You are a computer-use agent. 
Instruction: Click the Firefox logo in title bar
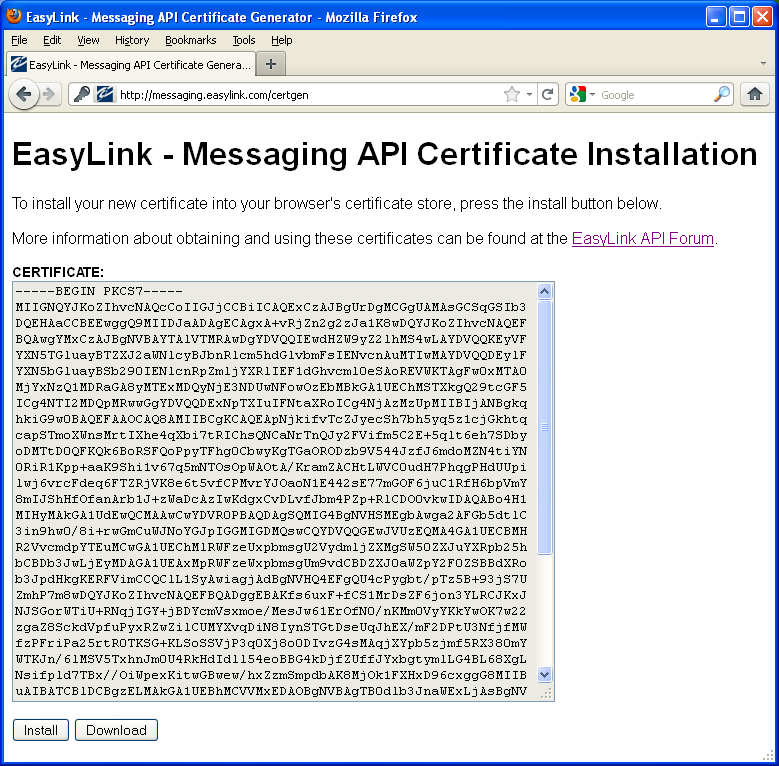[x=13, y=15]
